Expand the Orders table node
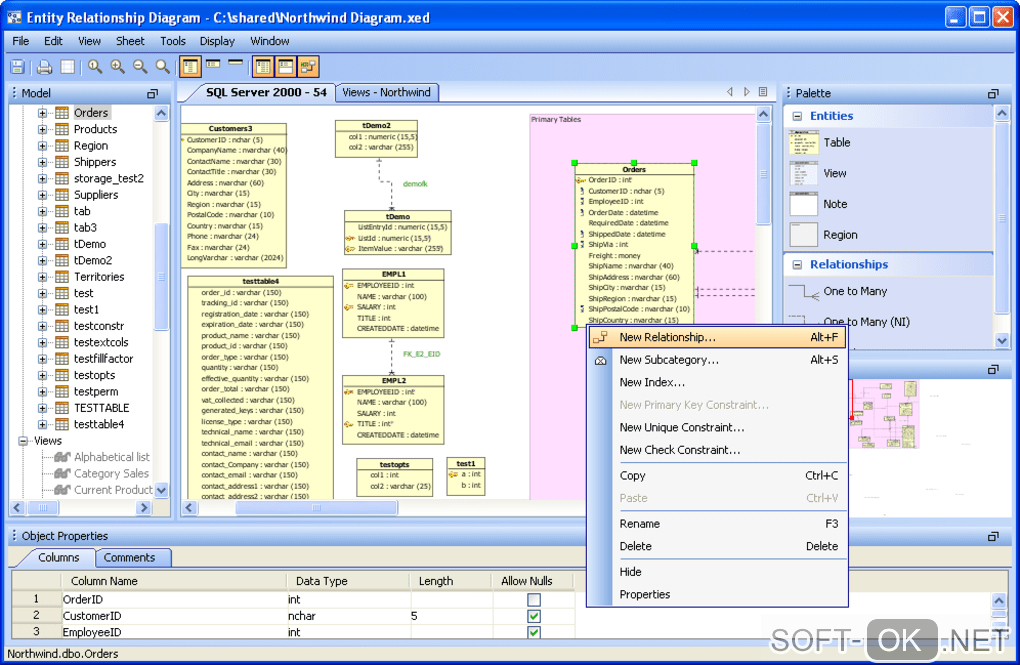The width and height of the screenshot is (1020, 665). [x=42, y=113]
